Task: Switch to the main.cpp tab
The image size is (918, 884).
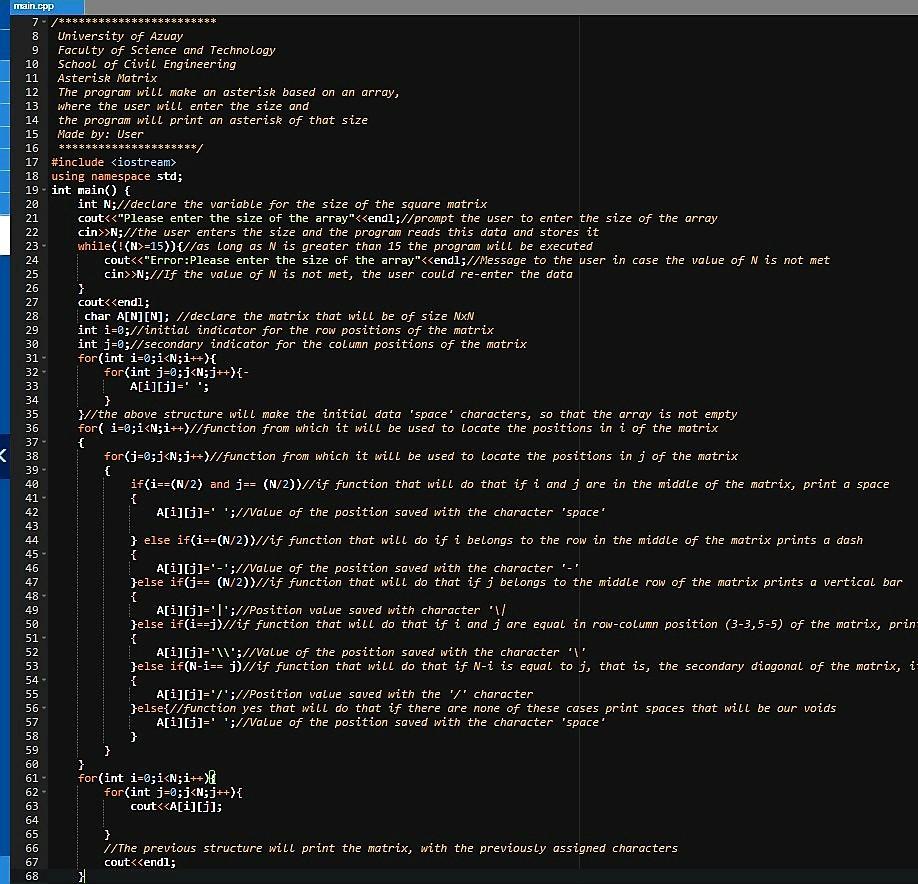Action: click(34, 6)
